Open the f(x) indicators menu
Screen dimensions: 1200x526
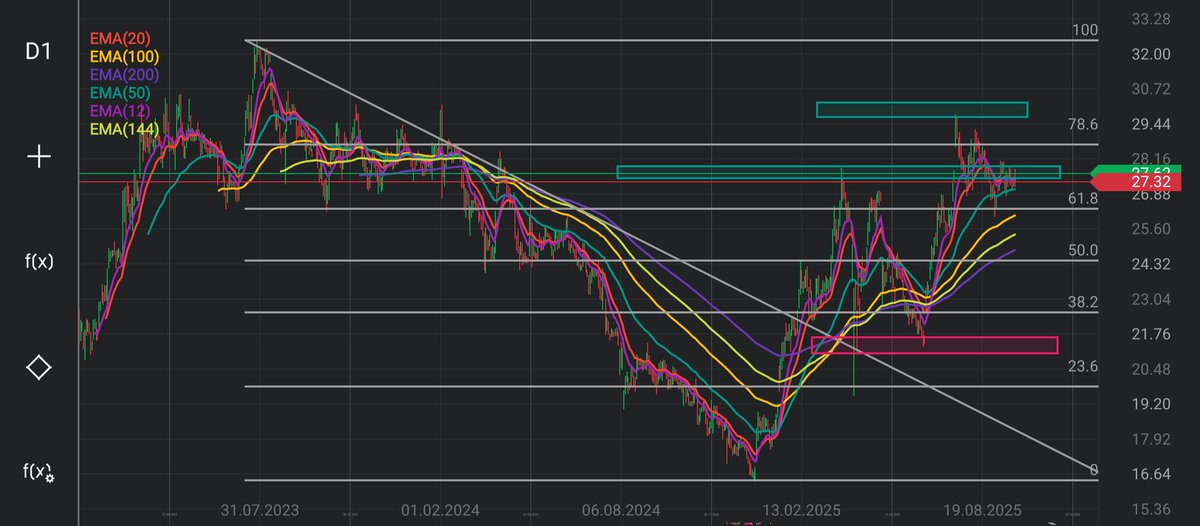coord(39,262)
